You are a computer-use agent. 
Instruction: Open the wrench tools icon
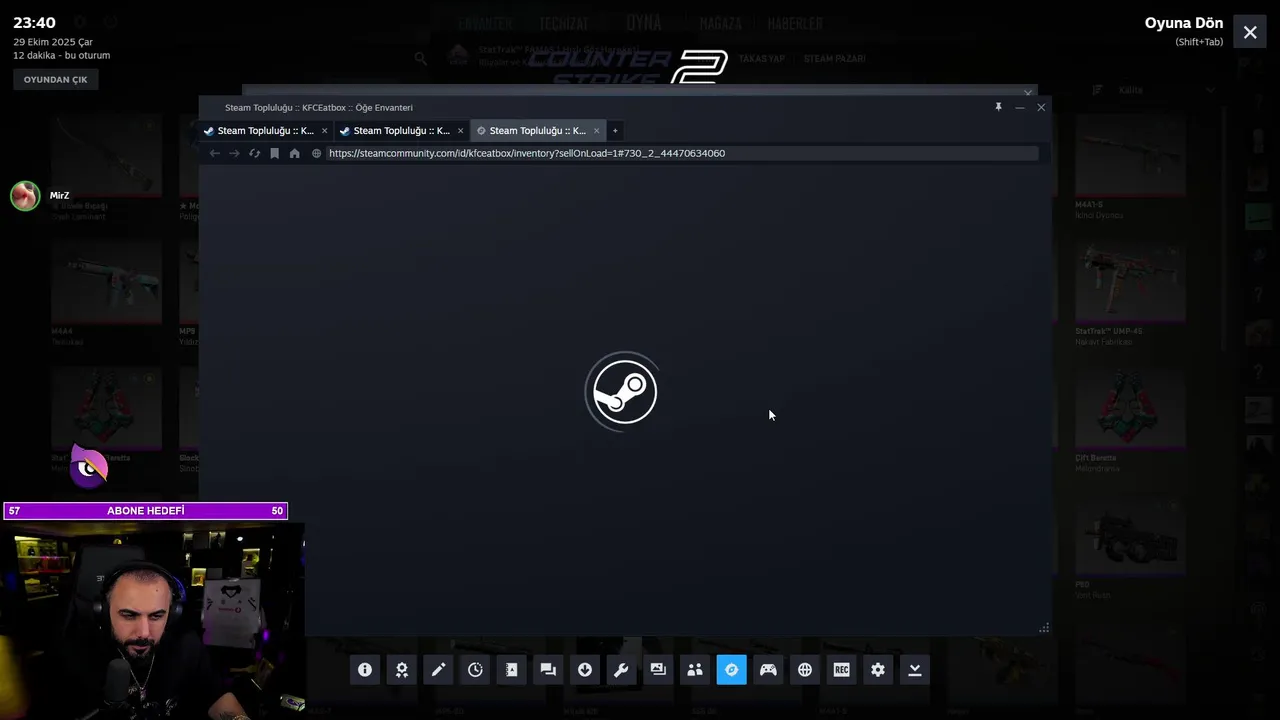pos(621,670)
